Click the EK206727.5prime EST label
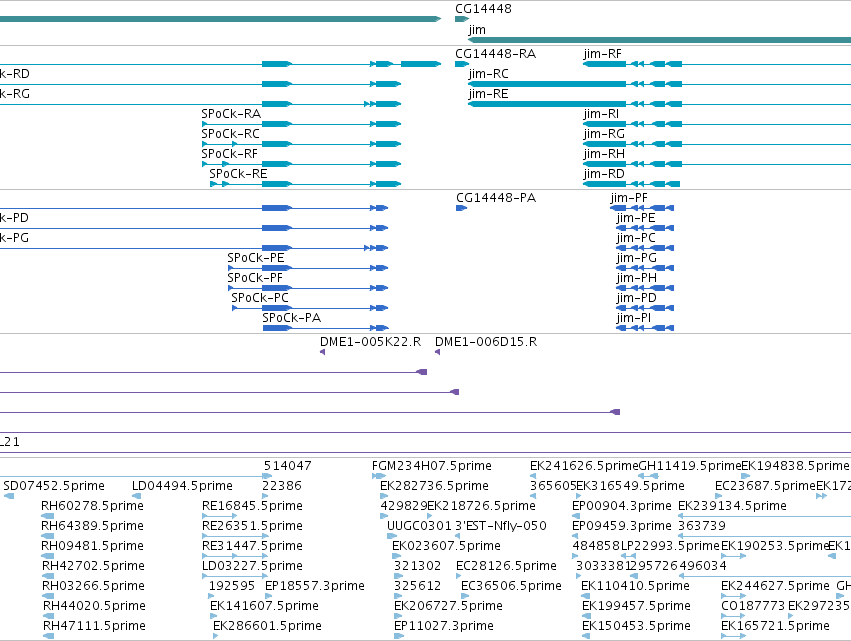Image resolution: width=851 pixels, height=641 pixels. pos(448,606)
